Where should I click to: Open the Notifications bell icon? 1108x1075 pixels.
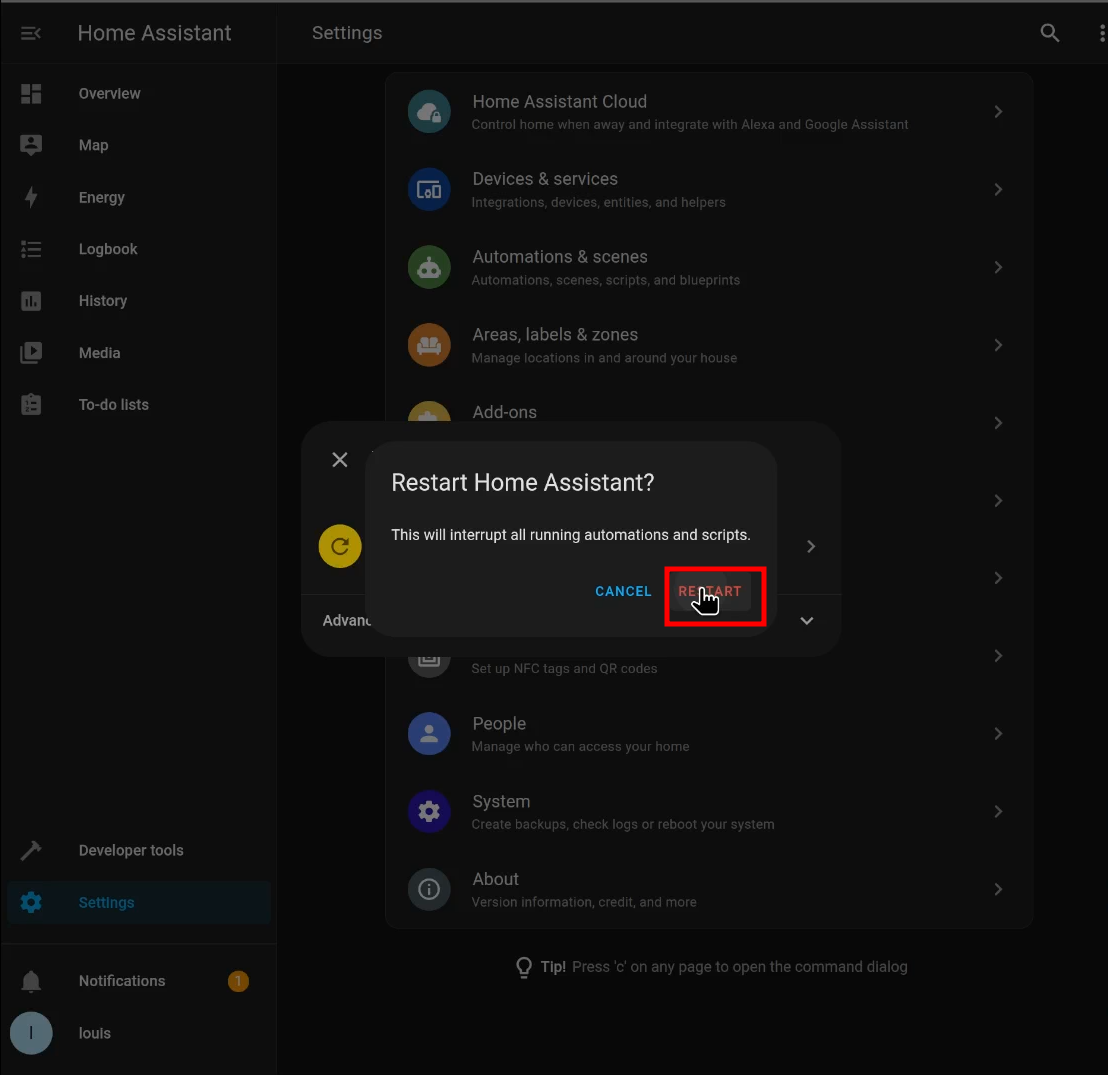31,981
